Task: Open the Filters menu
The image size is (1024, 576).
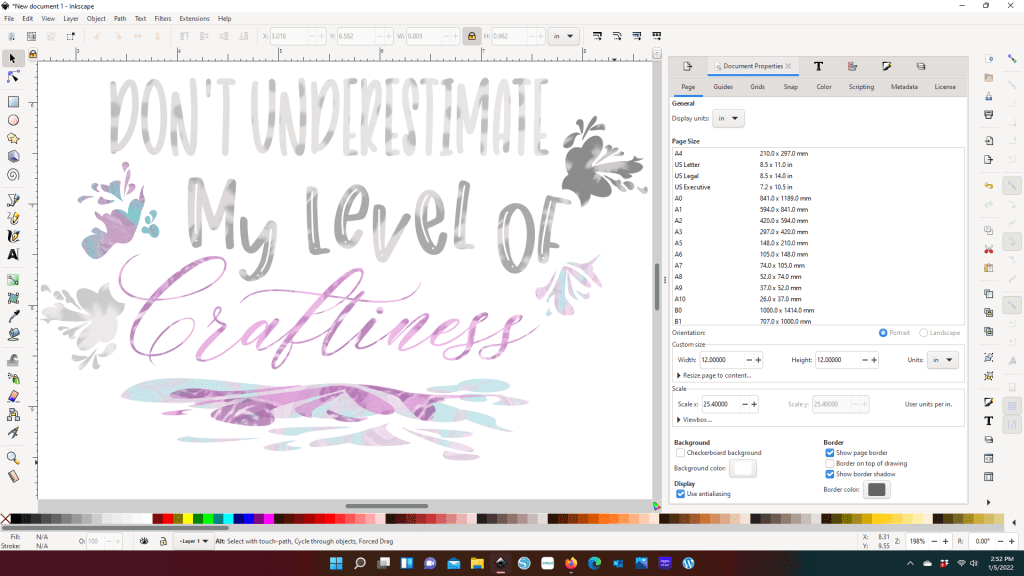Action: click(162, 18)
